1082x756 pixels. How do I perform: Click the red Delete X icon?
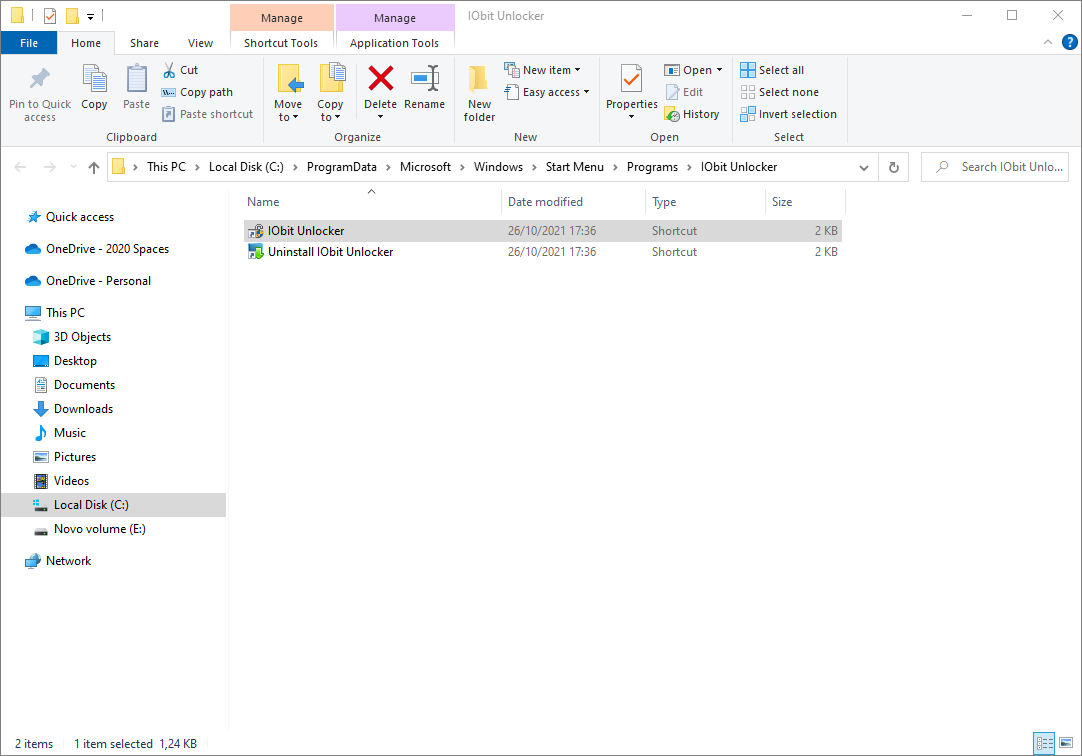click(380, 78)
